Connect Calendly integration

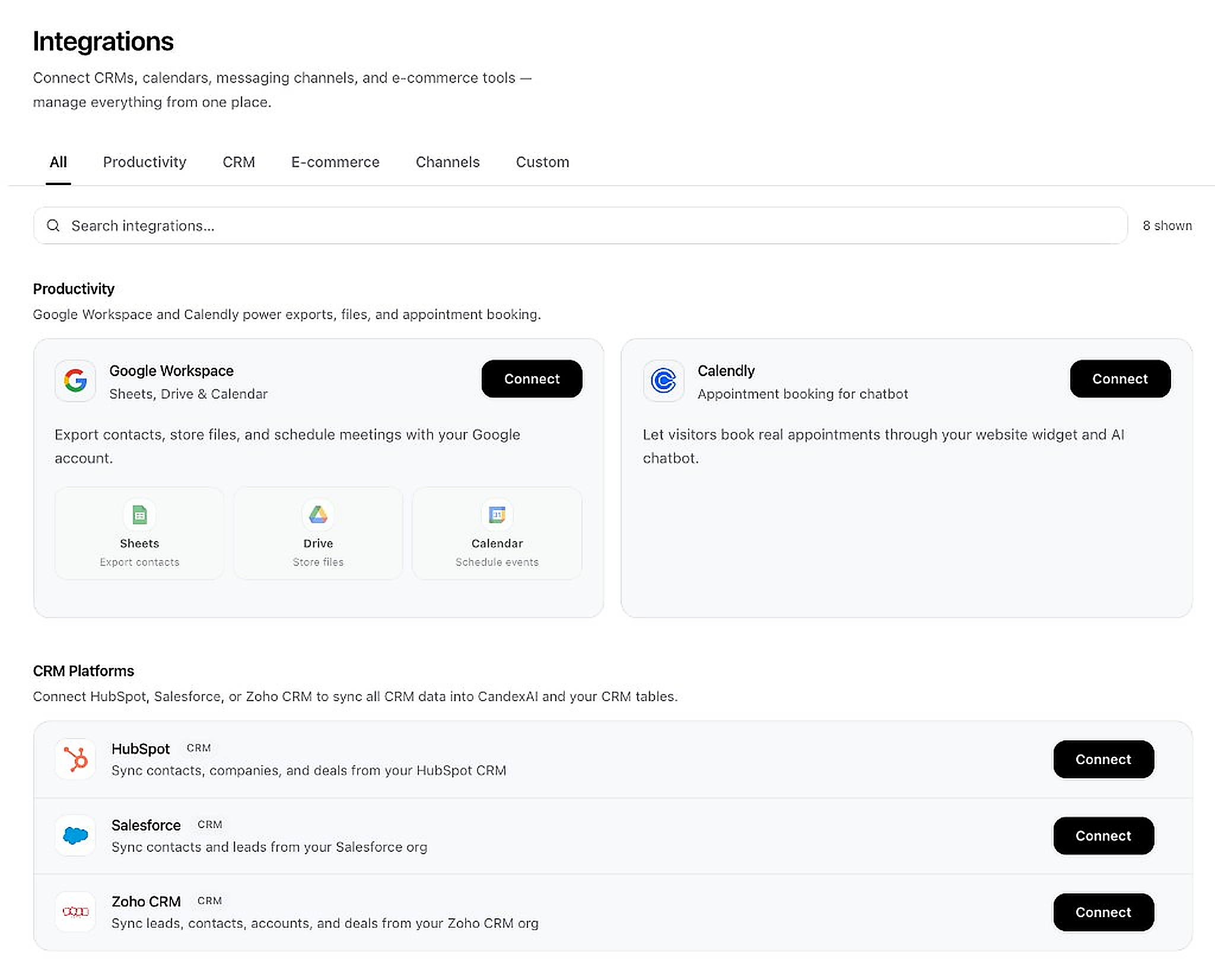pos(1120,378)
